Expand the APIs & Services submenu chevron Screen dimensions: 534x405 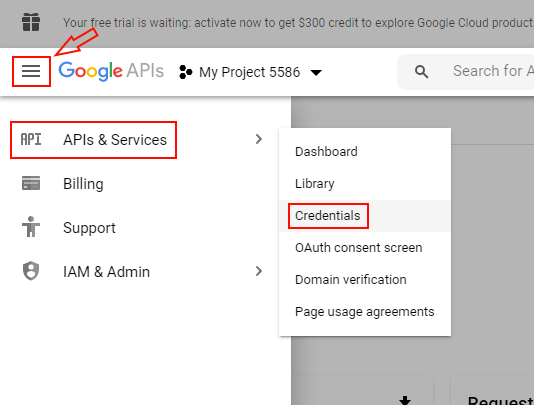(x=259, y=139)
